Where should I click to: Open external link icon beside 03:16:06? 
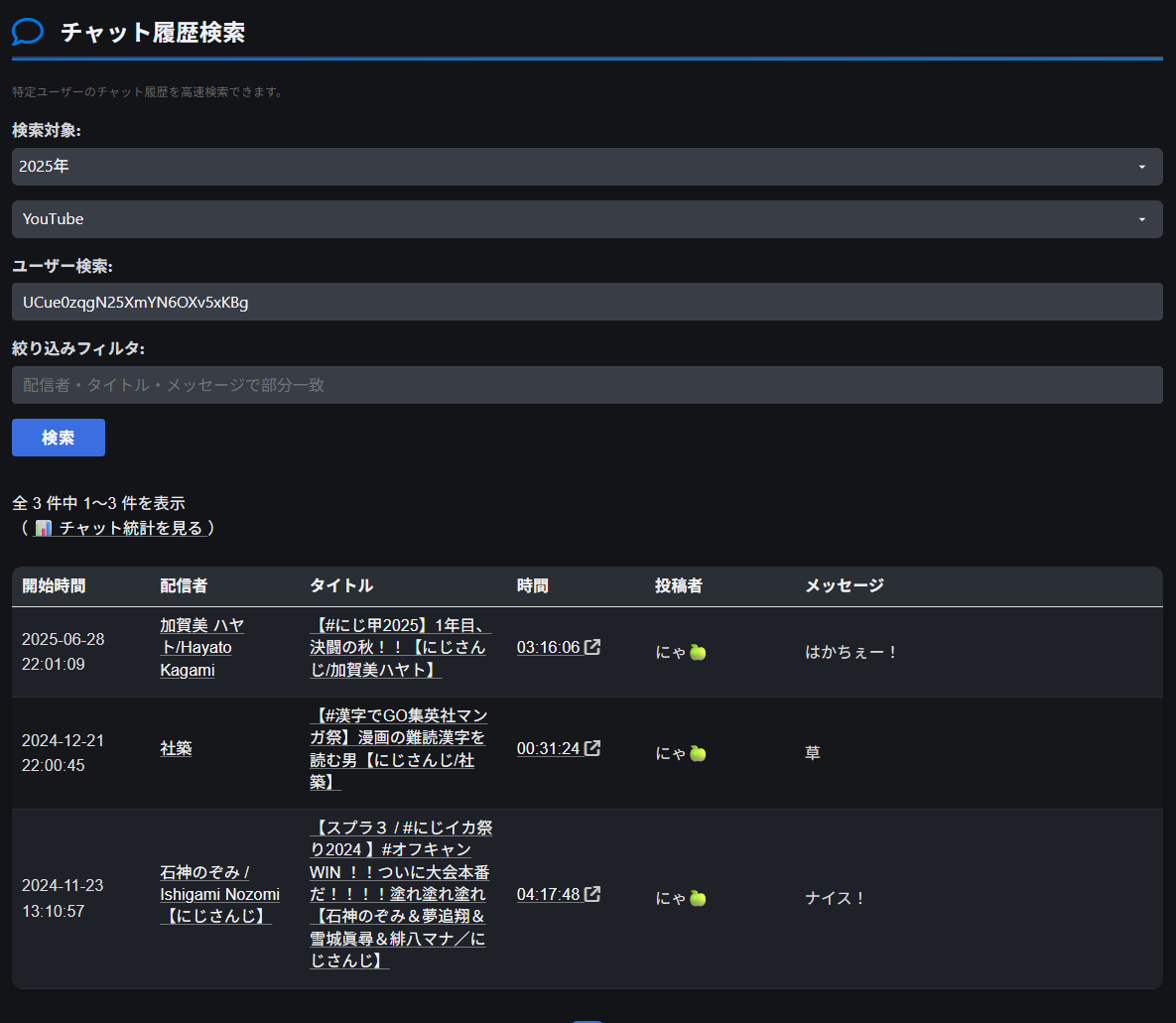coord(592,647)
